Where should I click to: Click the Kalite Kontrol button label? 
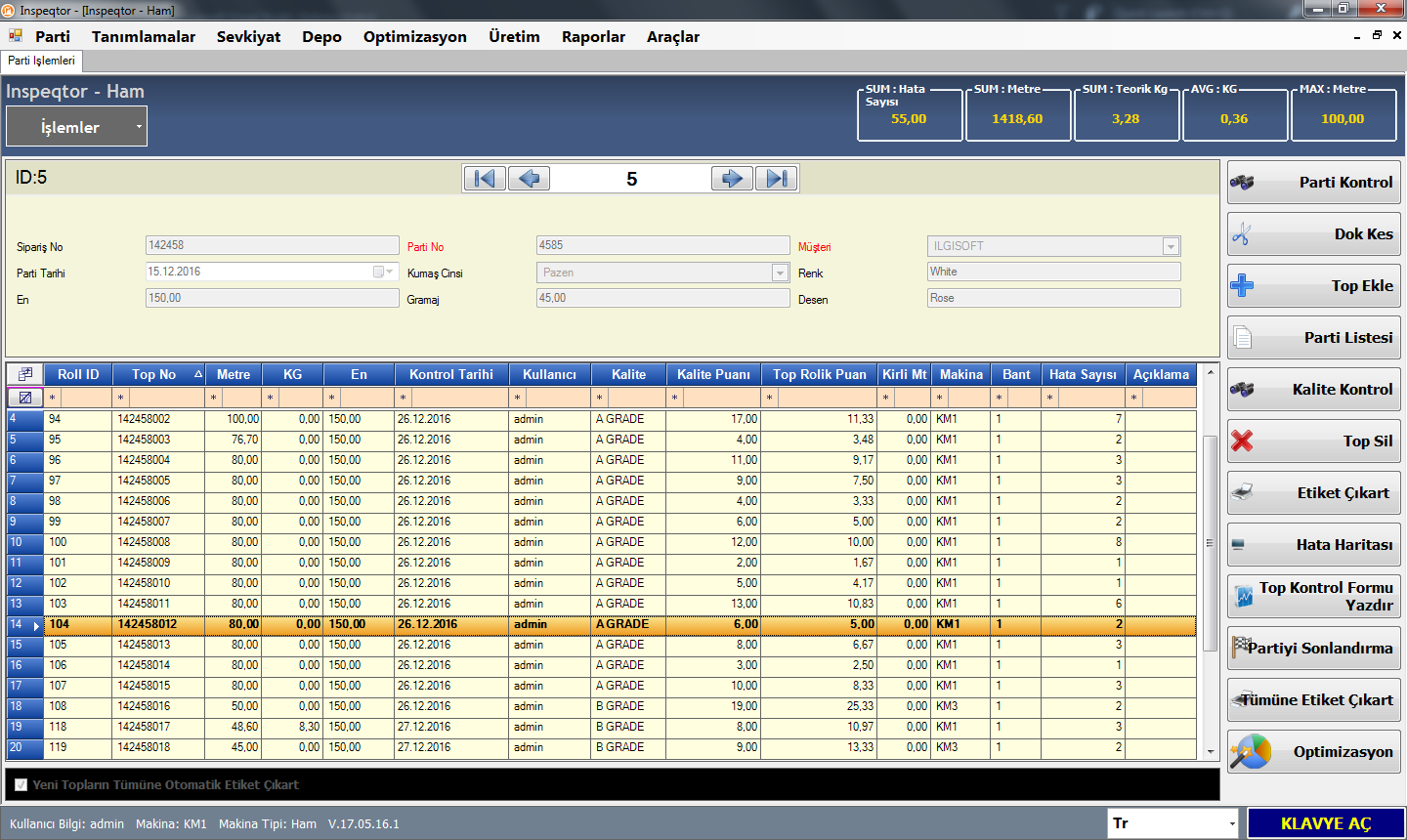click(x=1343, y=389)
